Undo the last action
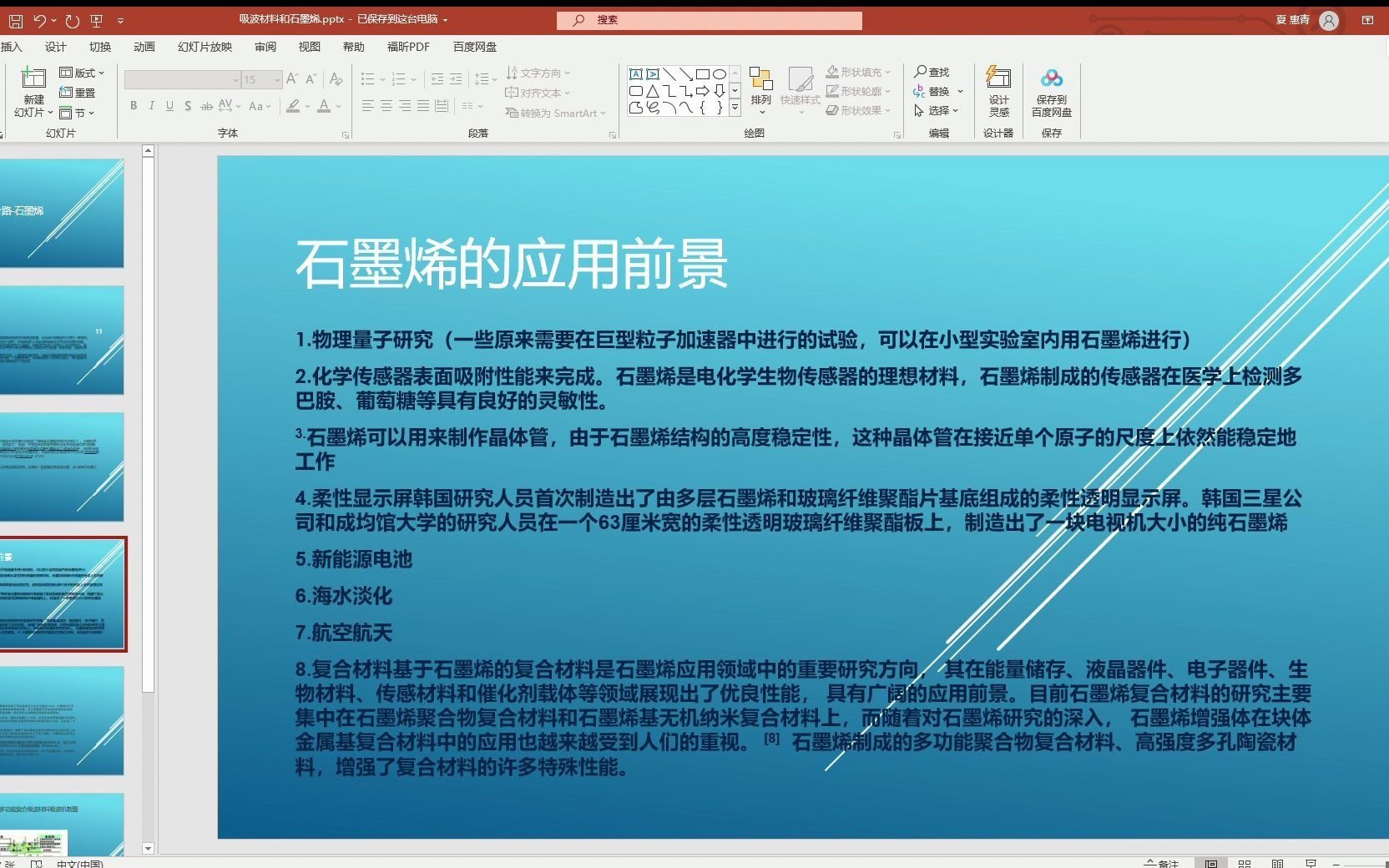1389x868 pixels. [x=39, y=20]
